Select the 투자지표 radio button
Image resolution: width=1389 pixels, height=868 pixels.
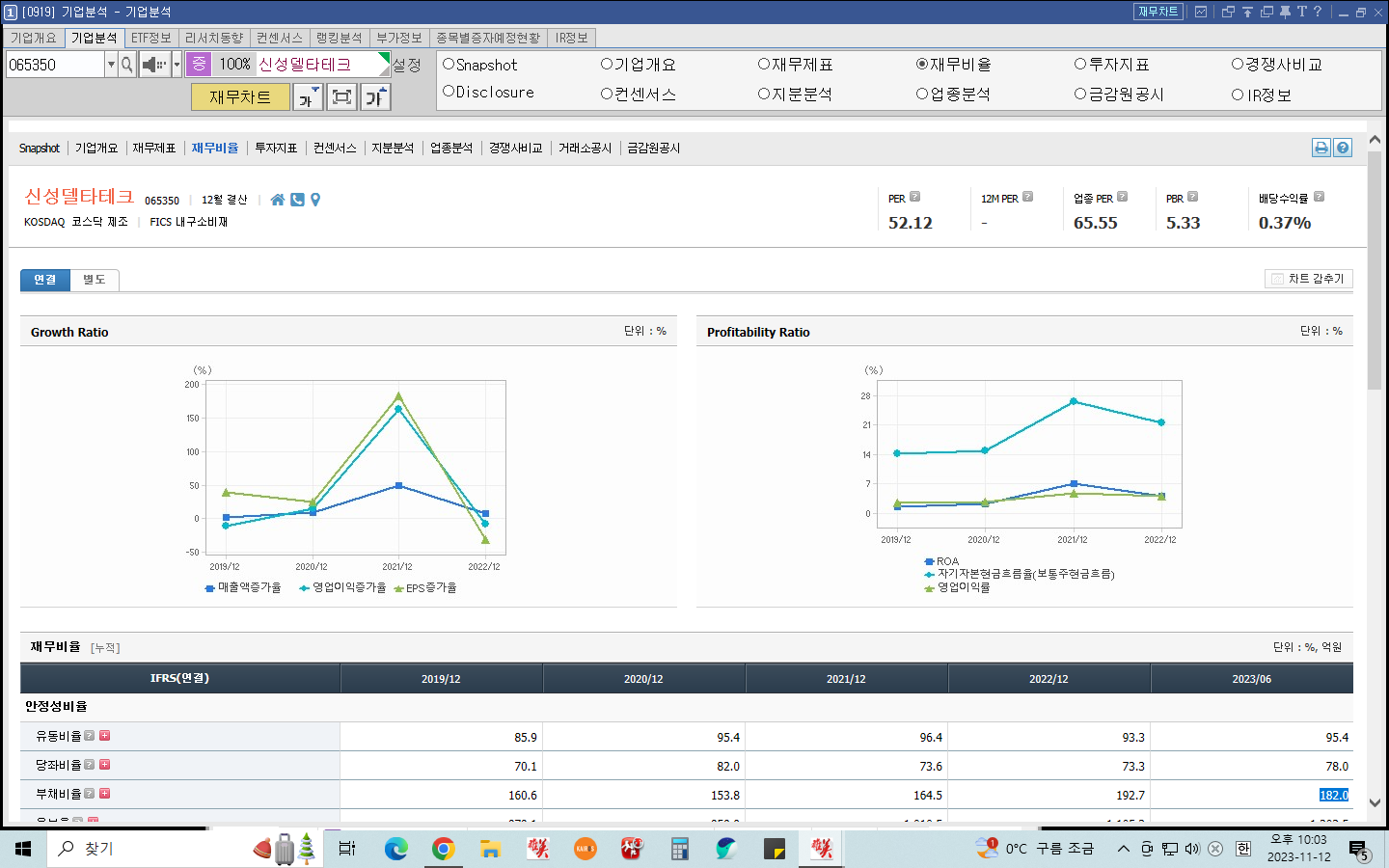pyautogui.click(x=1080, y=64)
